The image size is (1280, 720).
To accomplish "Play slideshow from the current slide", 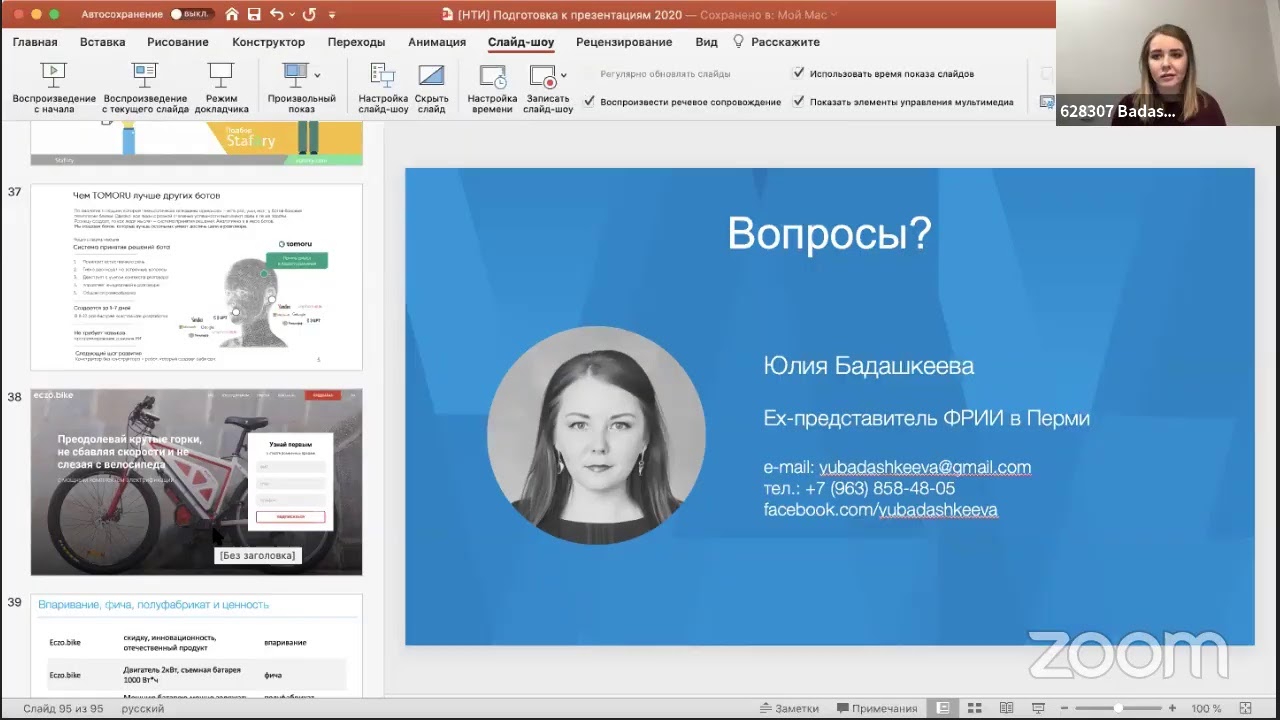I will tap(145, 87).
